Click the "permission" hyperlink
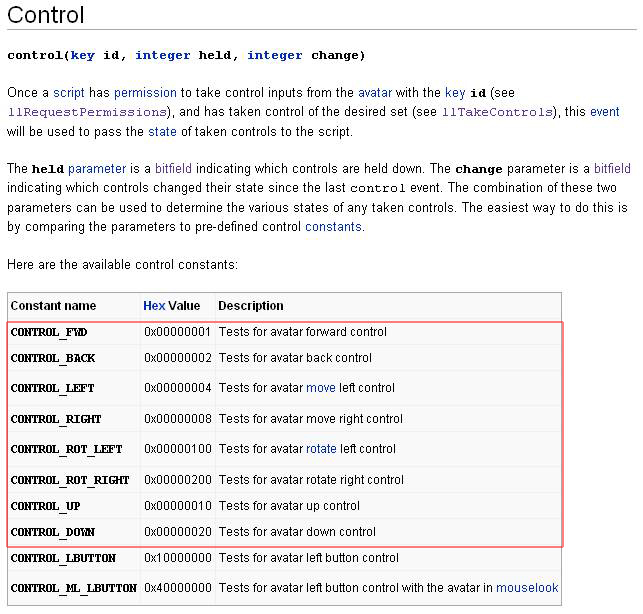643x614 pixels. point(145,93)
